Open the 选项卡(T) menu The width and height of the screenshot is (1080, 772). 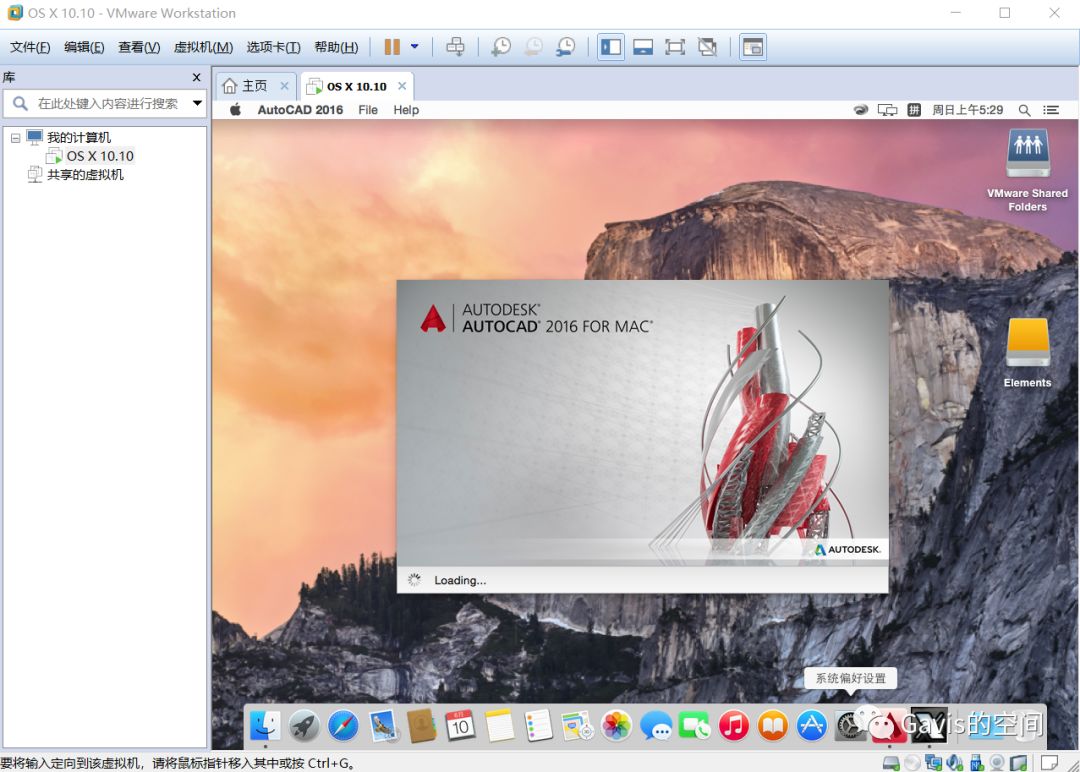273,47
